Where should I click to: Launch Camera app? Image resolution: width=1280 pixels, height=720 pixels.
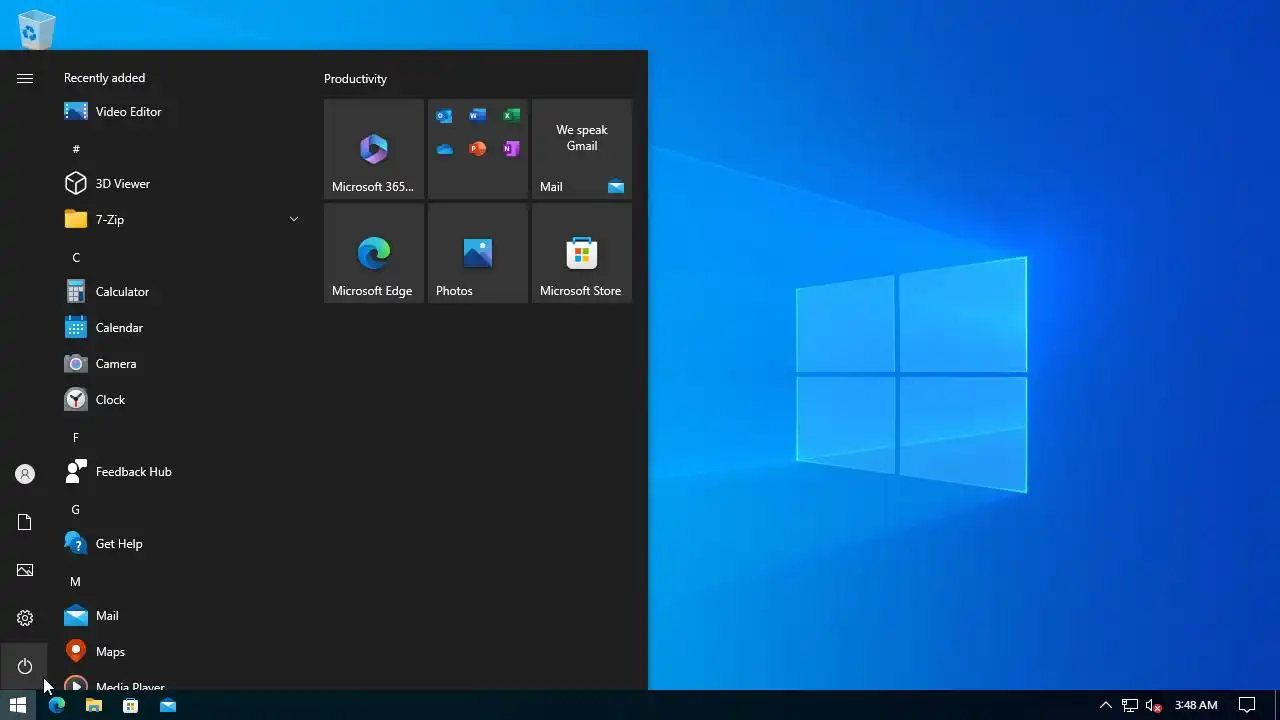180,364
